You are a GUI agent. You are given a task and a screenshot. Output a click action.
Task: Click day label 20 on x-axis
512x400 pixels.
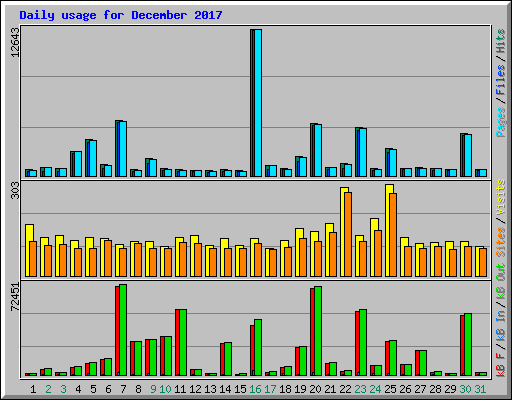pyautogui.click(x=315, y=389)
